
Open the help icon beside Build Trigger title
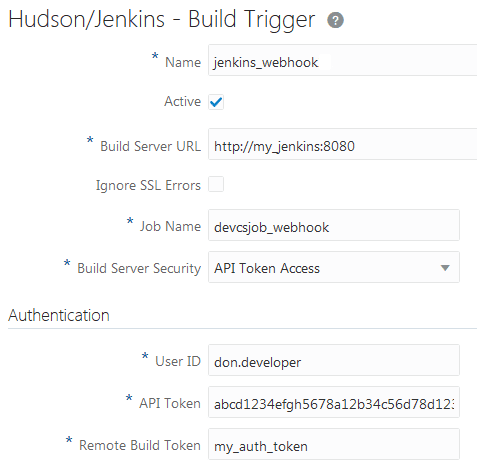[x=335, y=20]
